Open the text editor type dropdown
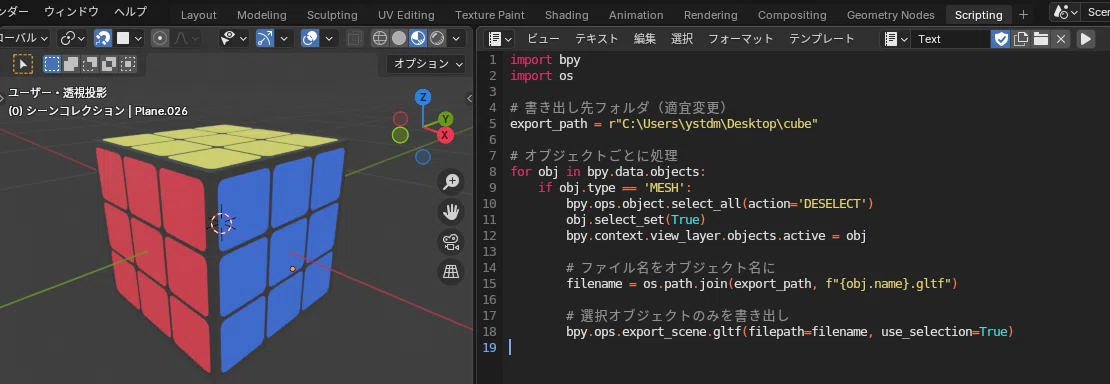This screenshot has width=1110, height=384. [x=500, y=38]
